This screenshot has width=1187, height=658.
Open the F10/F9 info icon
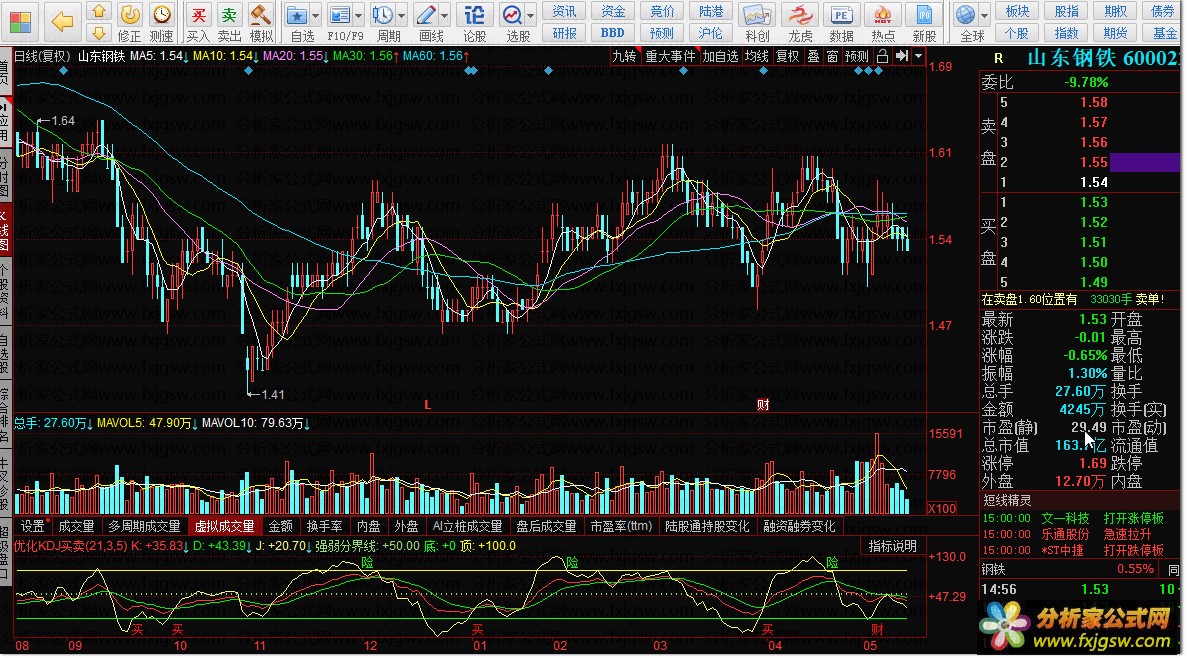[341, 22]
